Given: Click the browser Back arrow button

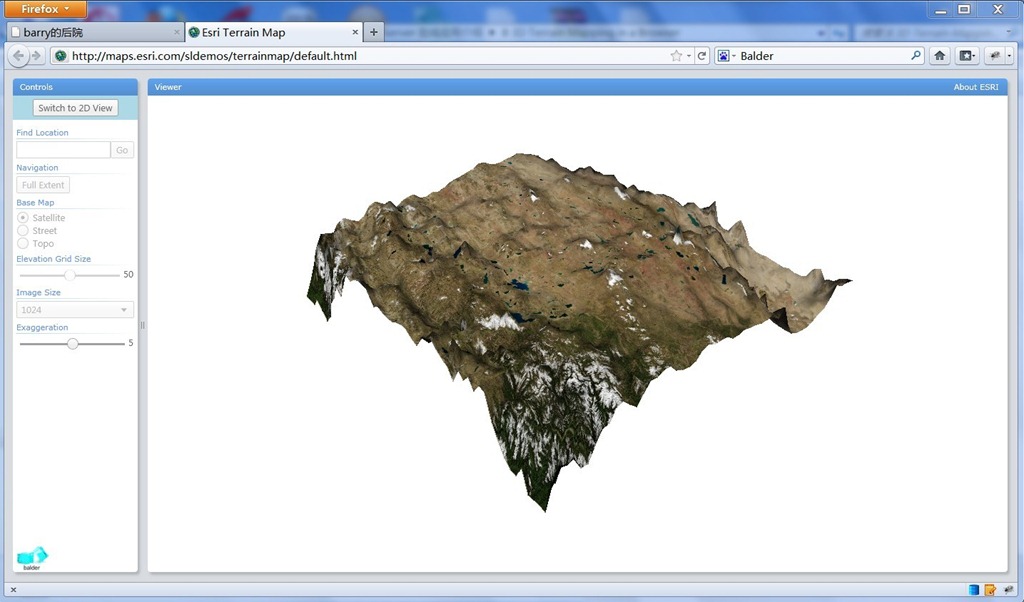Looking at the screenshot, I should [20, 56].
